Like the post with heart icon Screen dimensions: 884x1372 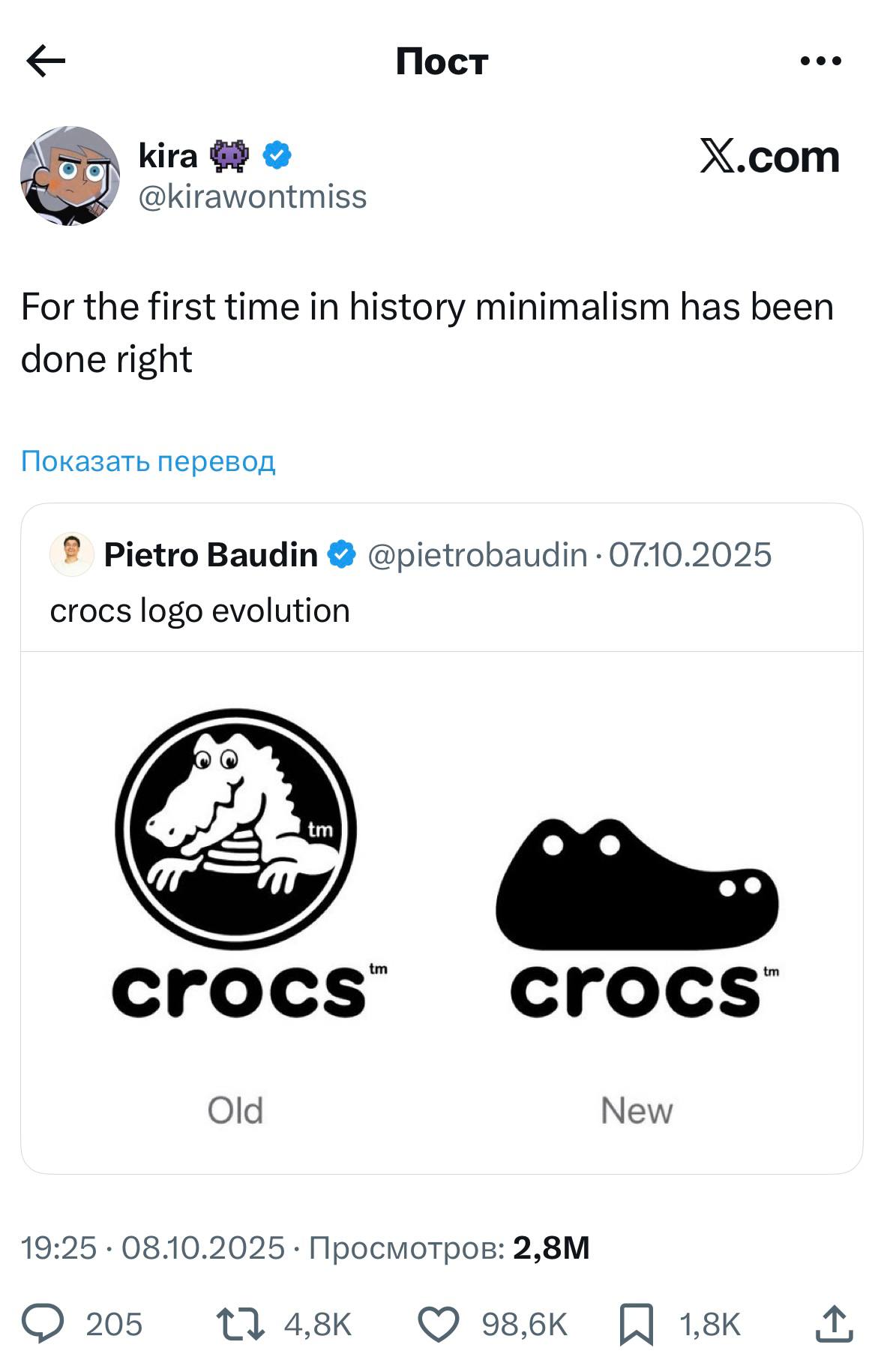tap(438, 1324)
